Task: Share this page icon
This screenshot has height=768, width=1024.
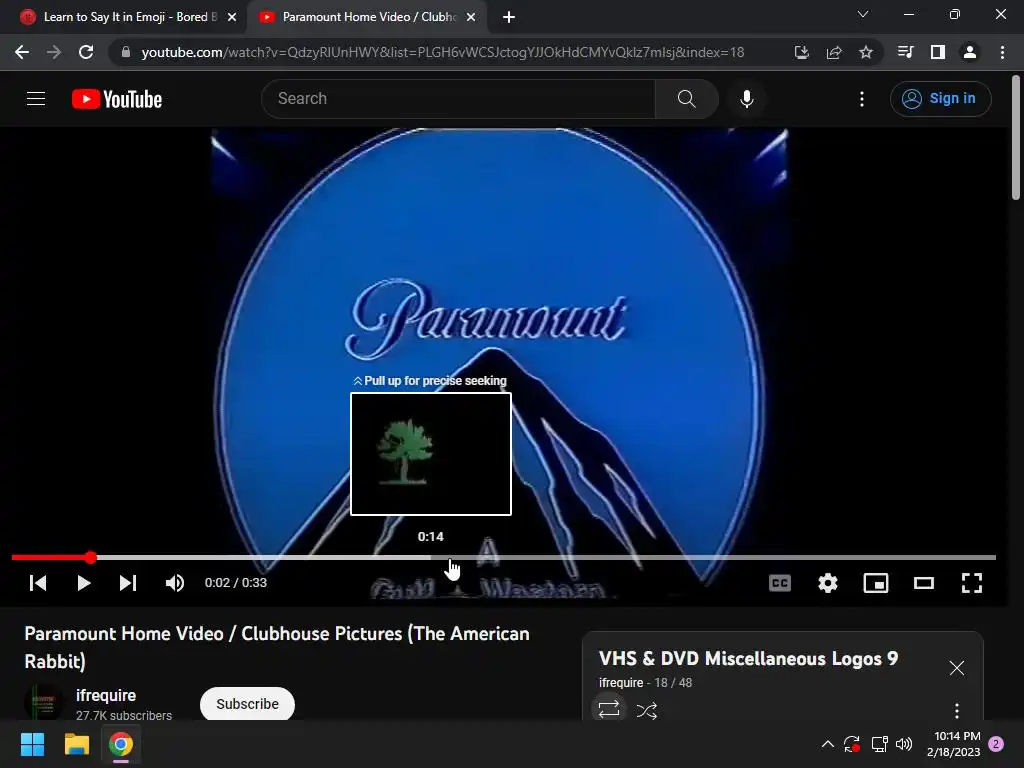Action: pos(834,52)
